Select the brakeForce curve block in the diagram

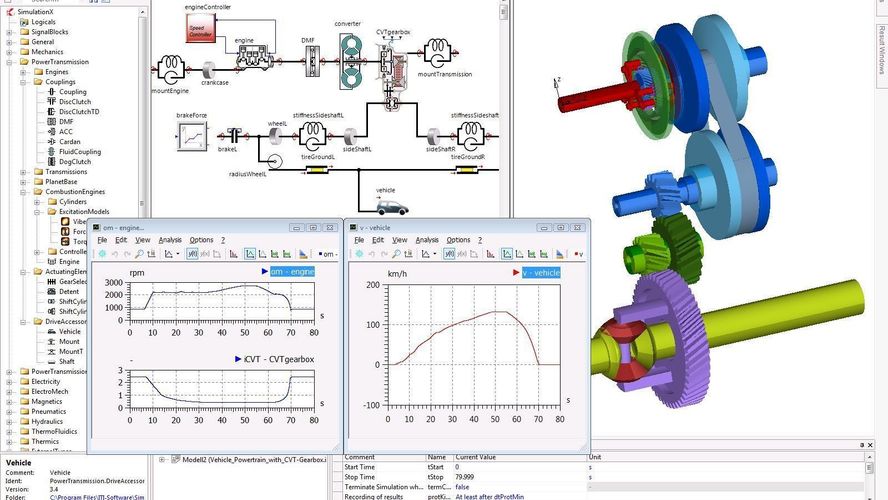click(192, 136)
